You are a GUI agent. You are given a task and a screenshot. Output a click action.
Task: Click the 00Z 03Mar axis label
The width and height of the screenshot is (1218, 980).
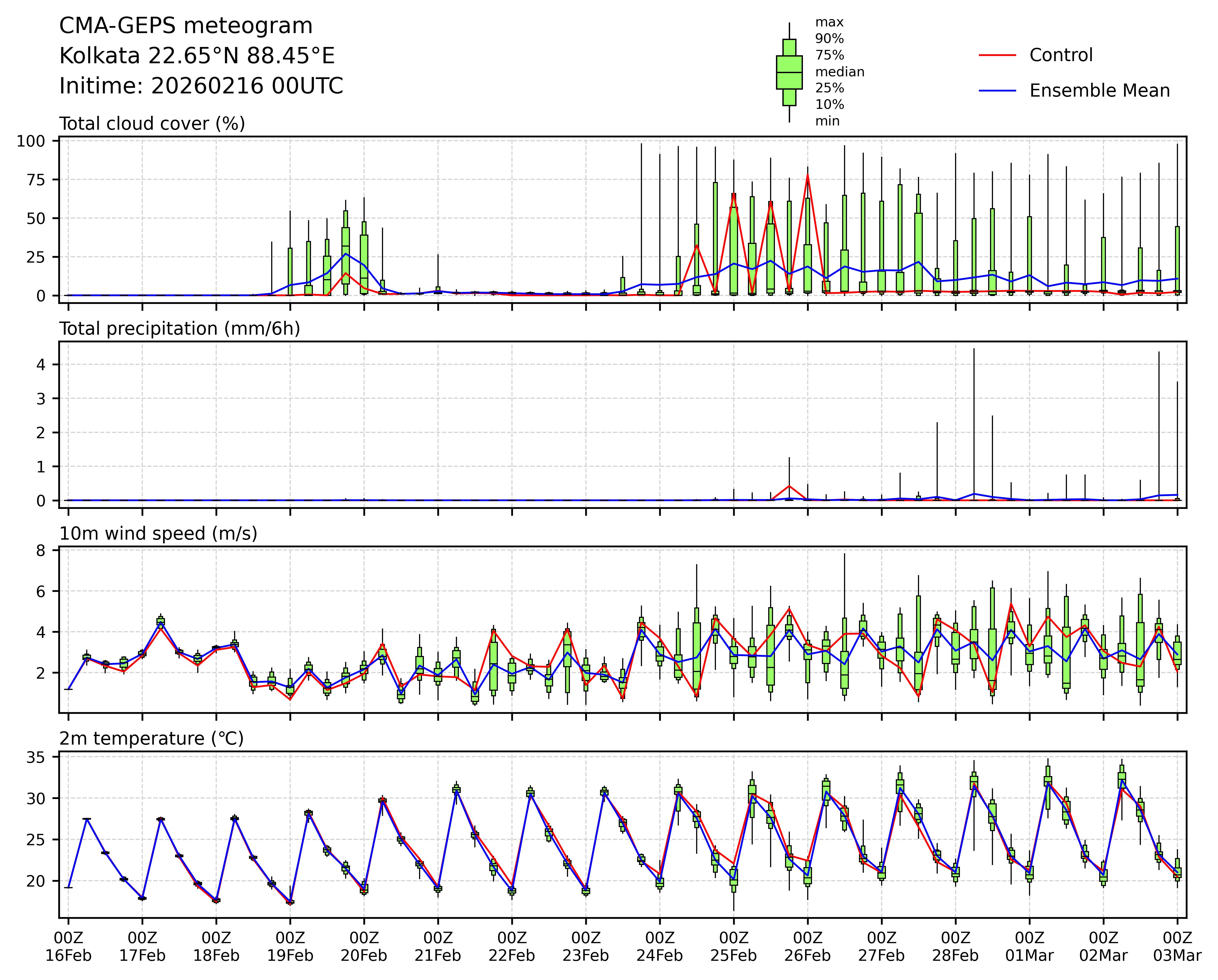pos(1177,947)
